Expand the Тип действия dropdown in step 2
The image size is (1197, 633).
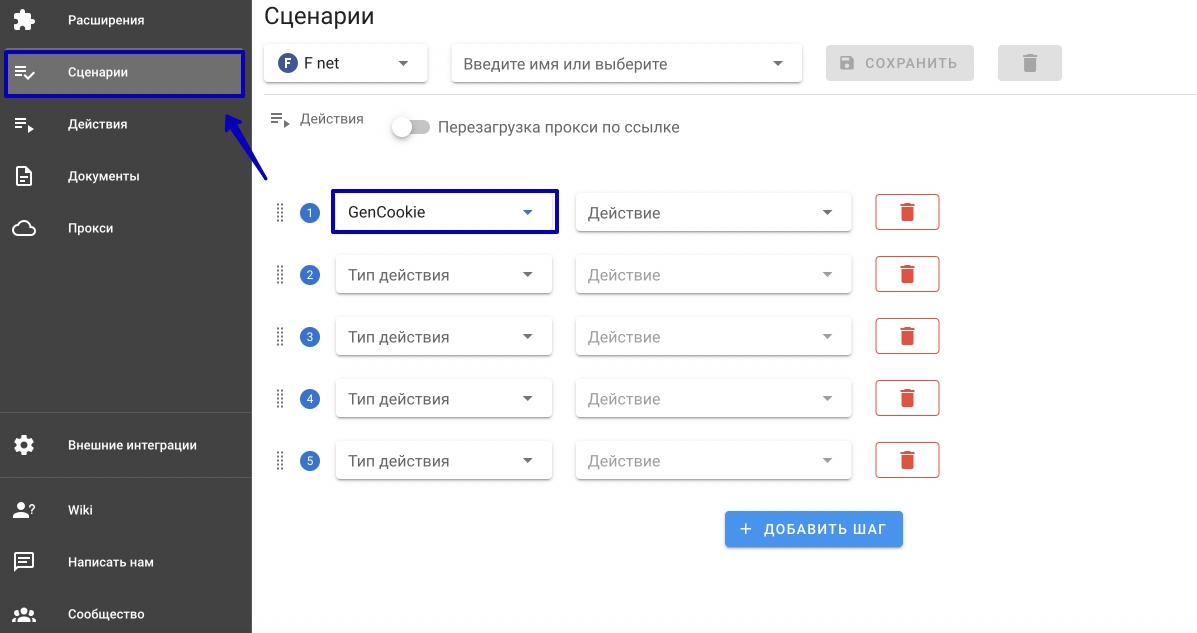(444, 275)
